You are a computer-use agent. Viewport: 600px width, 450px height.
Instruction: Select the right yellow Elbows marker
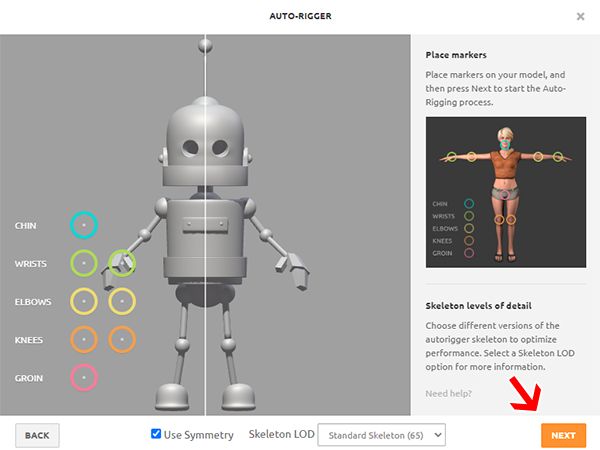click(x=122, y=301)
